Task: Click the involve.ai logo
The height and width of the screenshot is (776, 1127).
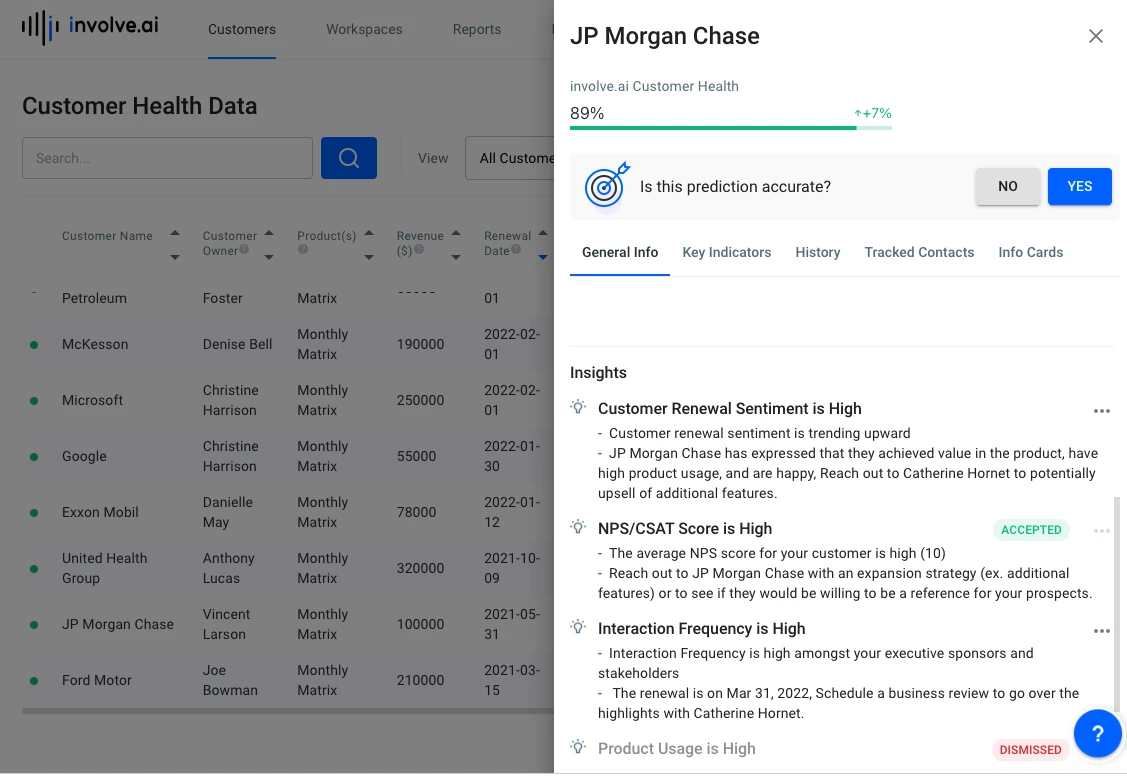Action: pyautogui.click(x=90, y=27)
